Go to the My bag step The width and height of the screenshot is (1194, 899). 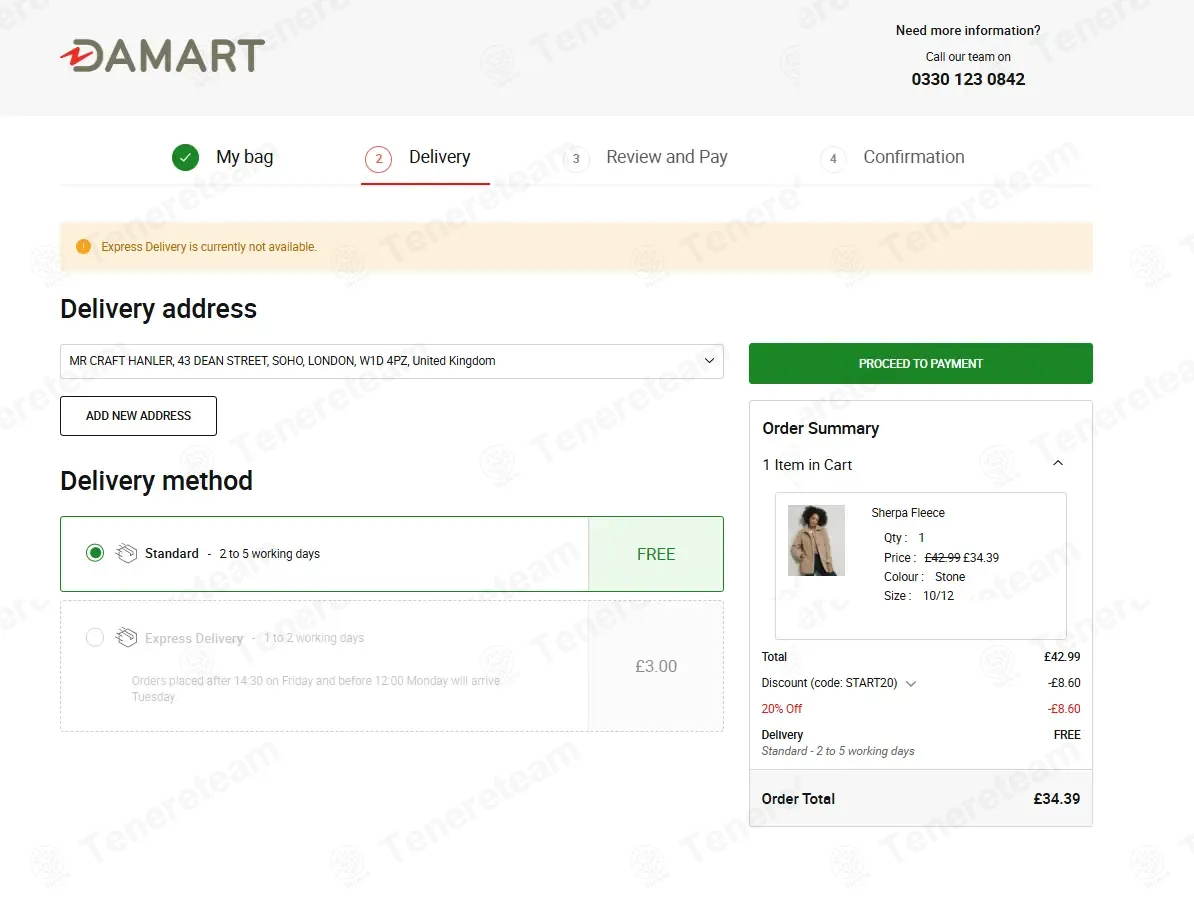(244, 157)
